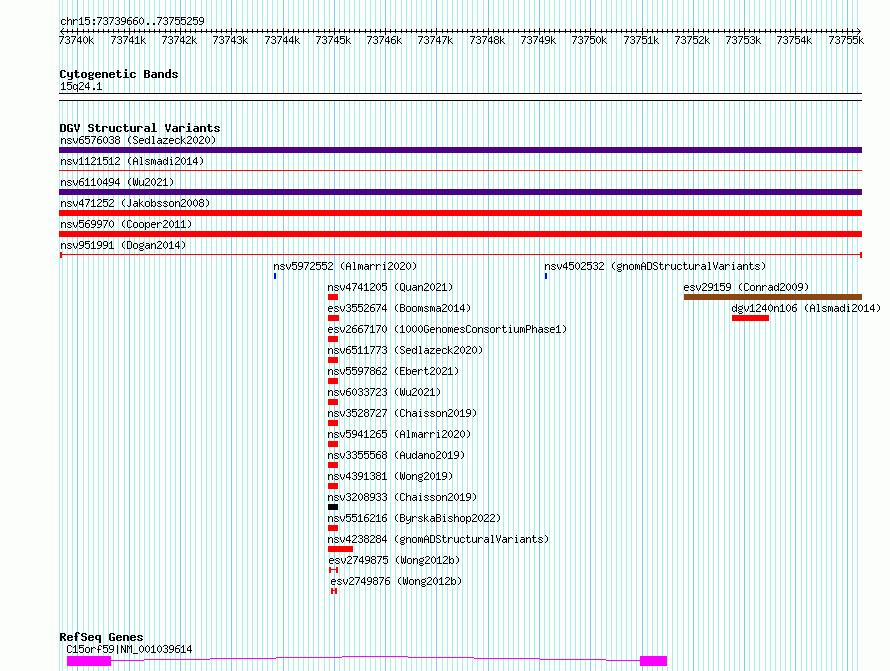The width and height of the screenshot is (890, 671).
Task: Open the nsv6110494 (Wu2021) variant entry
Action: click(x=117, y=182)
